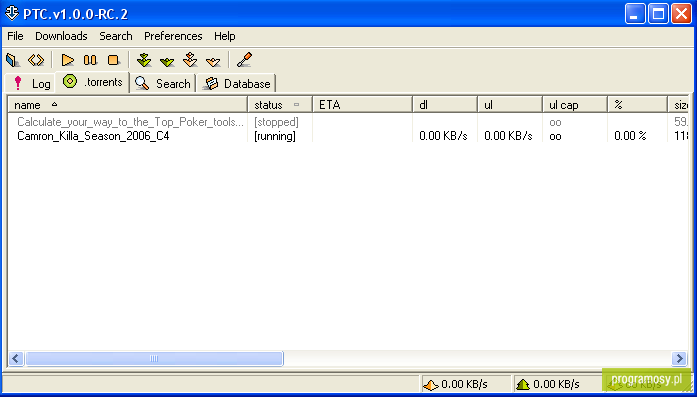The image size is (697, 397).
Task: Click the green single down-arrow toolbar icon
Action: (167, 61)
